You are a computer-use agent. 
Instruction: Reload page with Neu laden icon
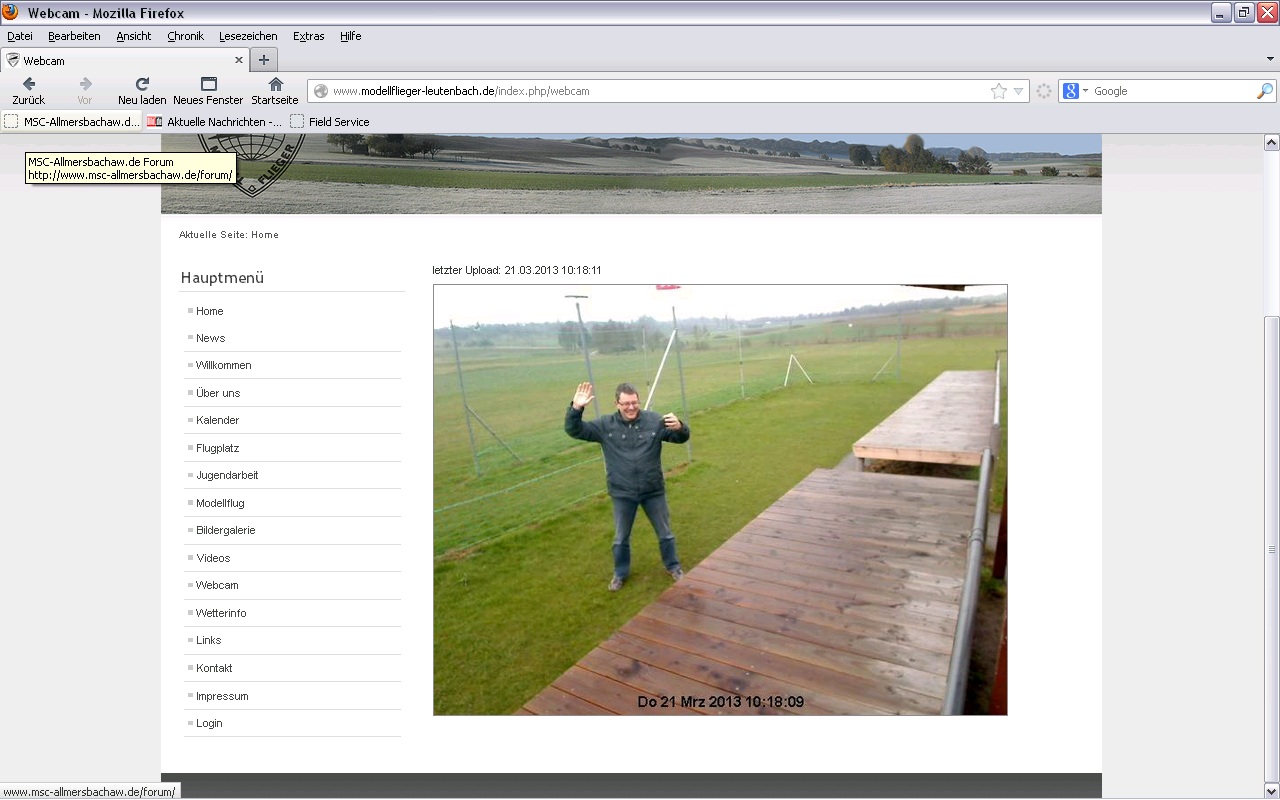pos(142,90)
